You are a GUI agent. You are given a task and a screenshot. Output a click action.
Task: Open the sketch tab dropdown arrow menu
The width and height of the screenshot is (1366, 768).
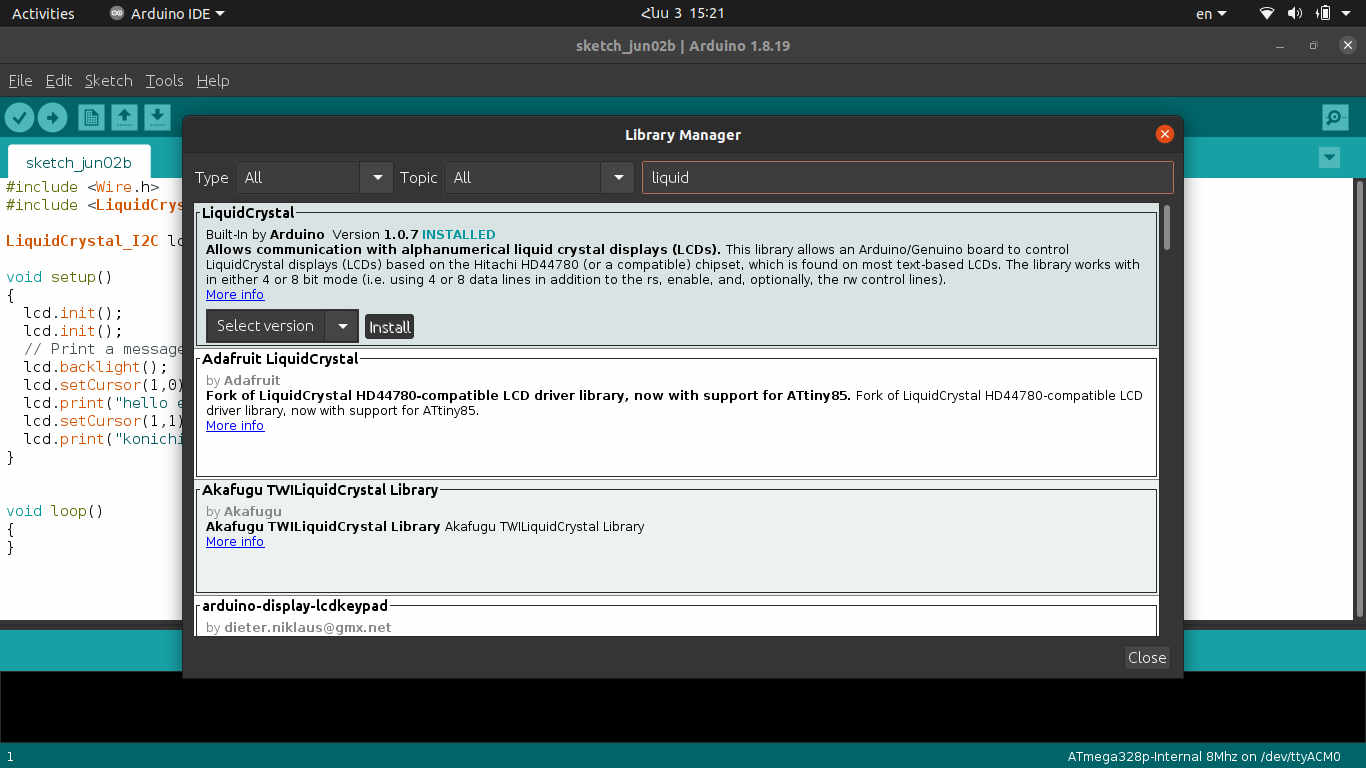[1329, 157]
